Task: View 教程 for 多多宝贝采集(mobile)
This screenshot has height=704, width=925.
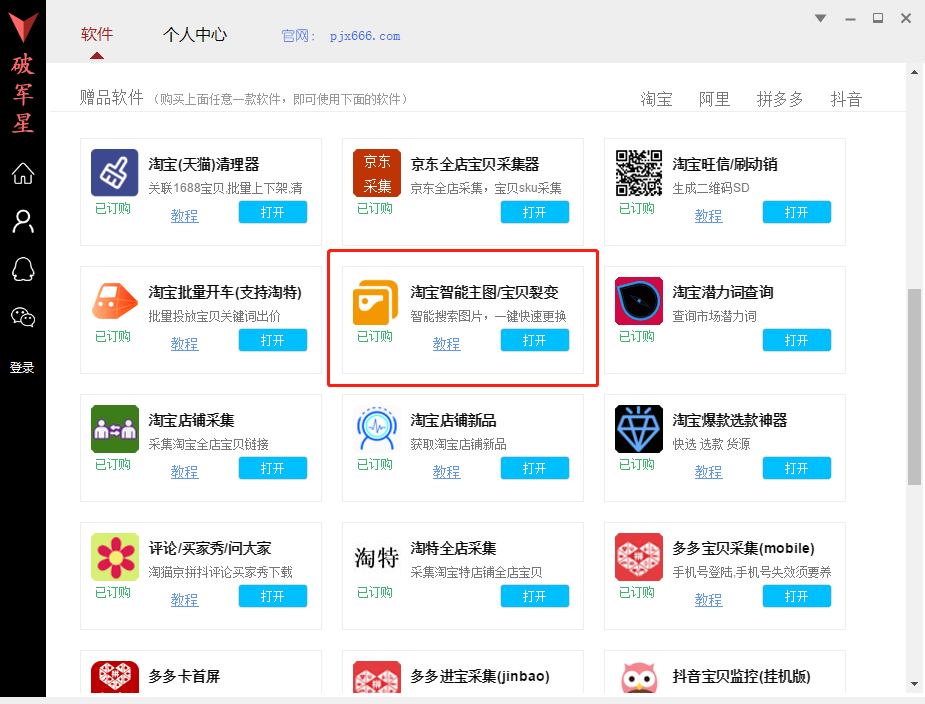Action: (708, 600)
